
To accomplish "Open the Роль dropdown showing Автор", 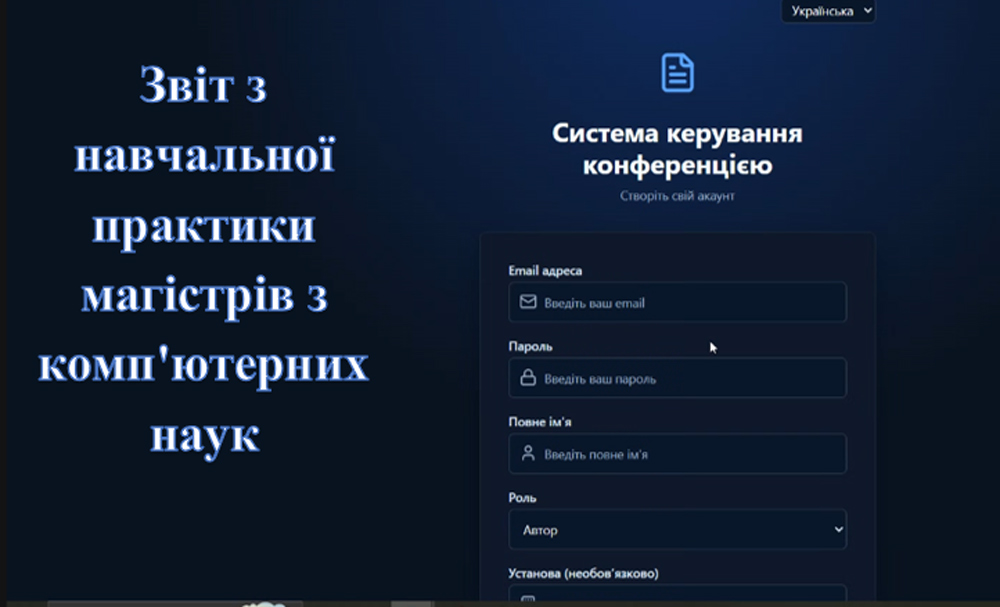I will coord(677,529).
